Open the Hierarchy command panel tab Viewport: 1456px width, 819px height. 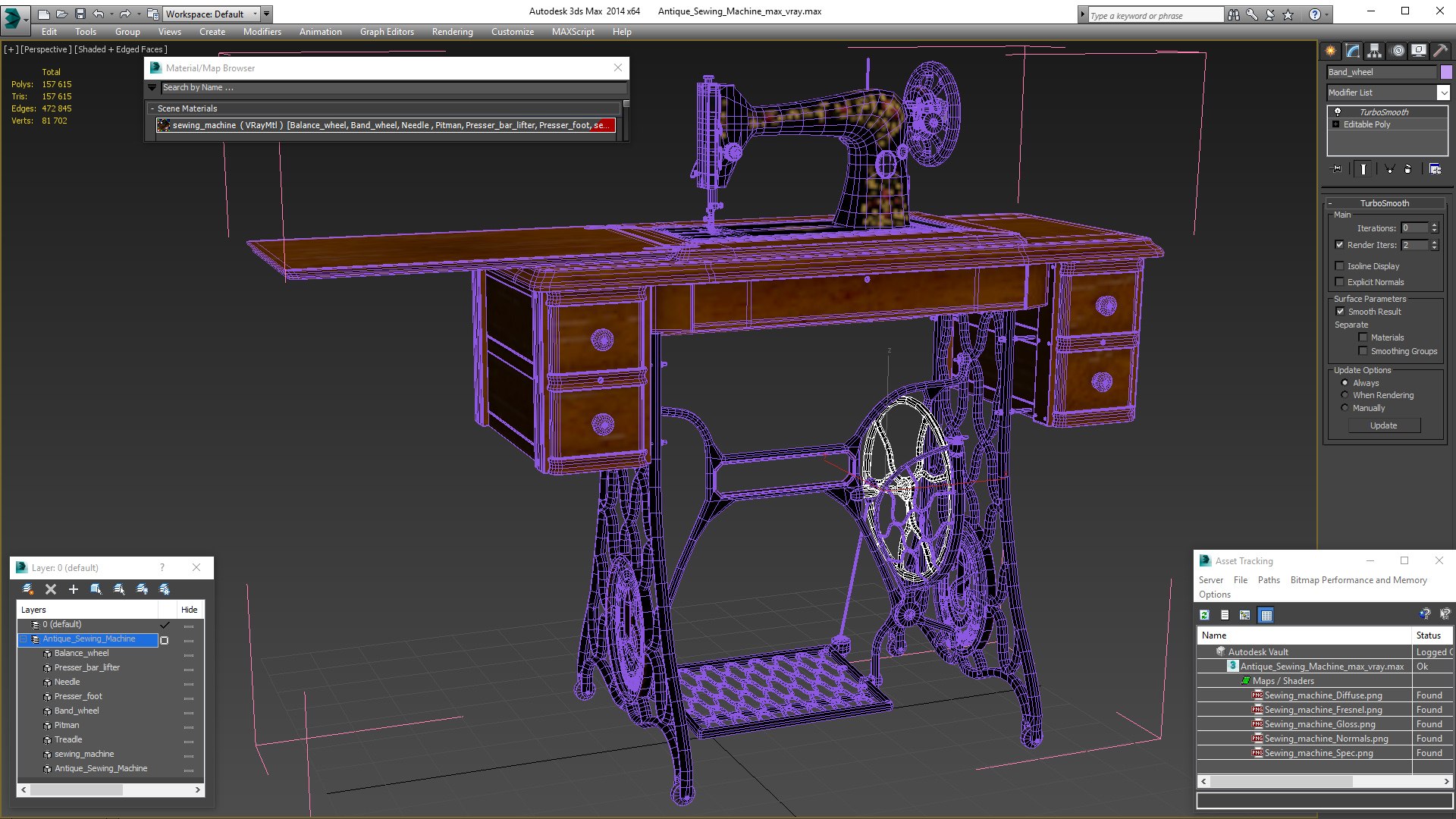click(1375, 51)
